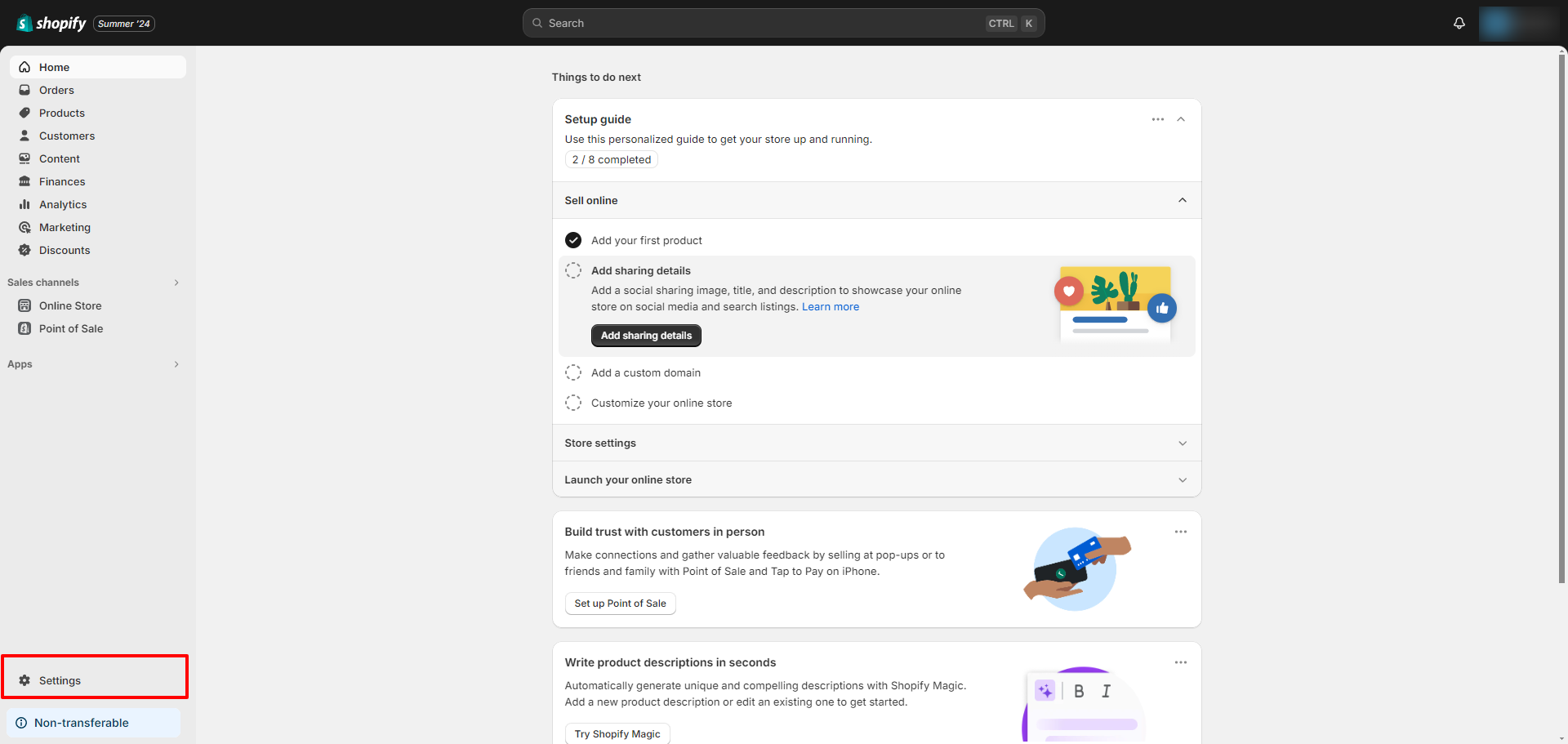Open the Build trust card three-dot menu
Viewport: 1568px width, 744px height.
(1181, 532)
